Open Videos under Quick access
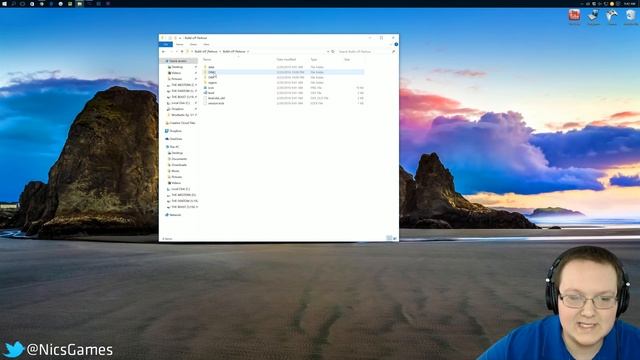Screen dimensions: 640x360 click(x=176, y=73)
